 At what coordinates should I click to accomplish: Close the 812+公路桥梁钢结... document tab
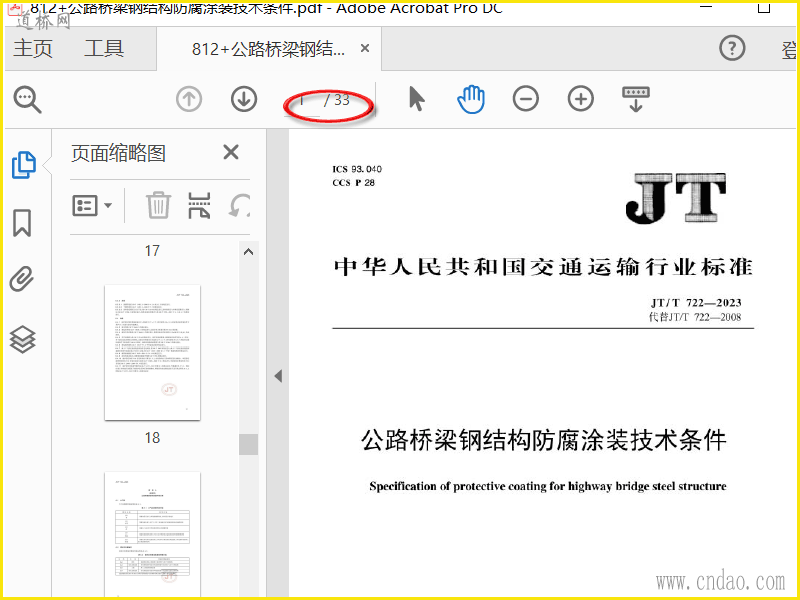(x=365, y=48)
